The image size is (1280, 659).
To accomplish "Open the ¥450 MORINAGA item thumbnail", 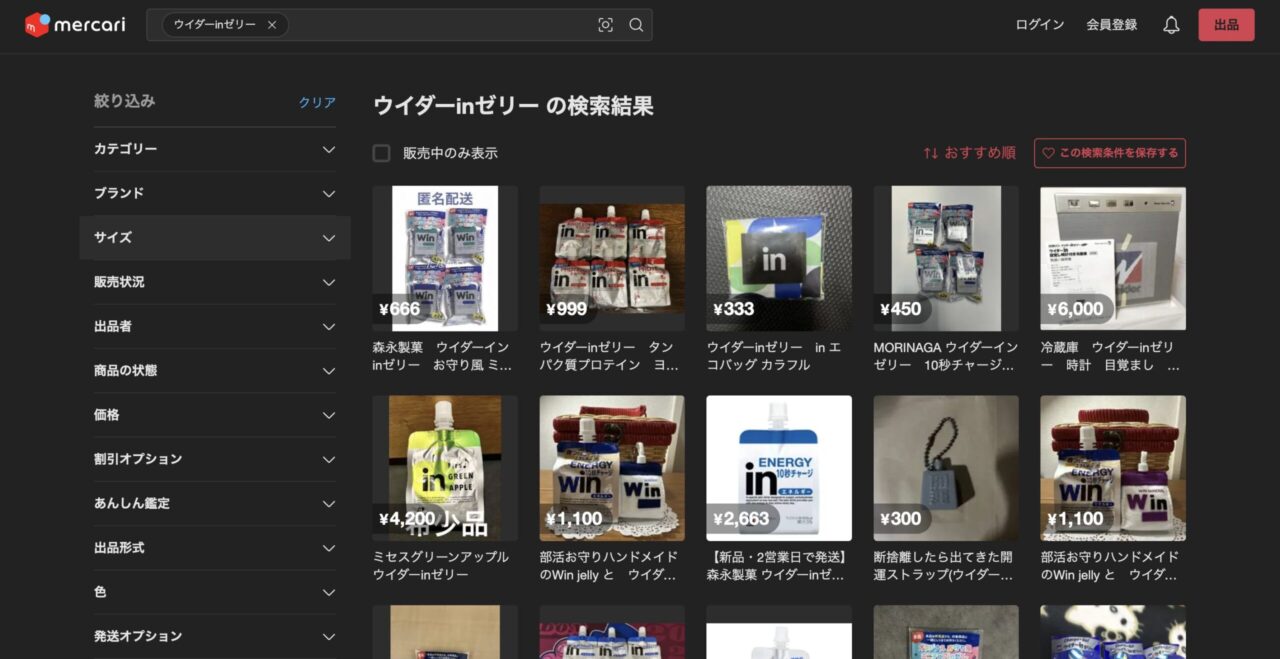I will pyautogui.click(x=946, y=258).
